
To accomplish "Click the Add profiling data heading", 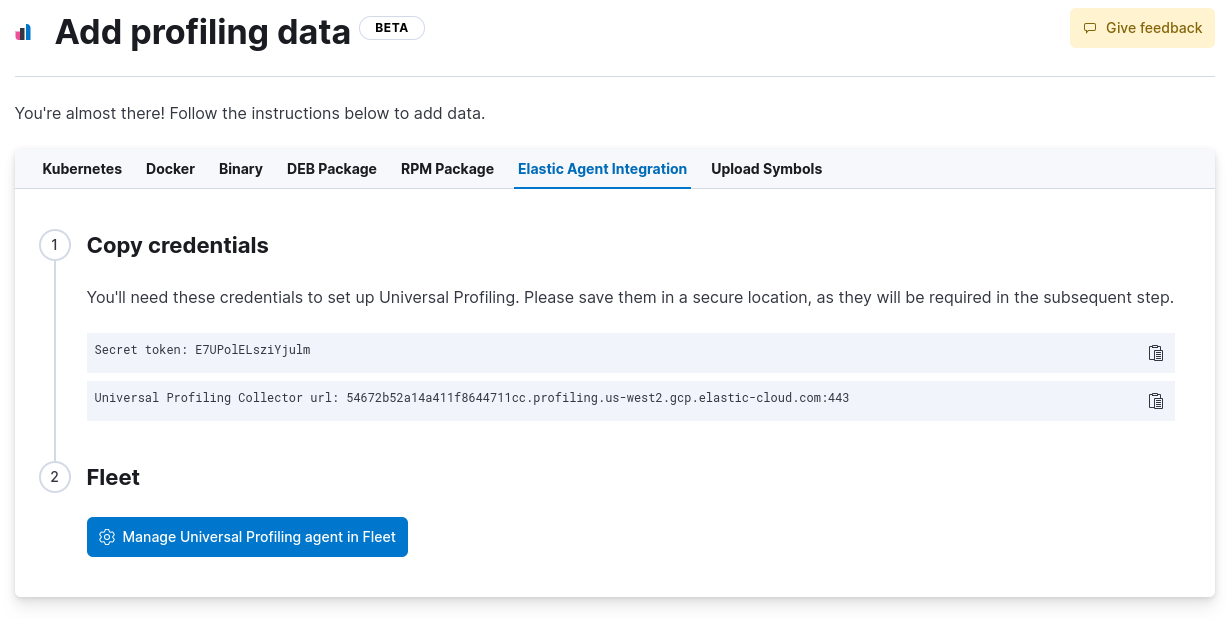I will tap(203, 31).
